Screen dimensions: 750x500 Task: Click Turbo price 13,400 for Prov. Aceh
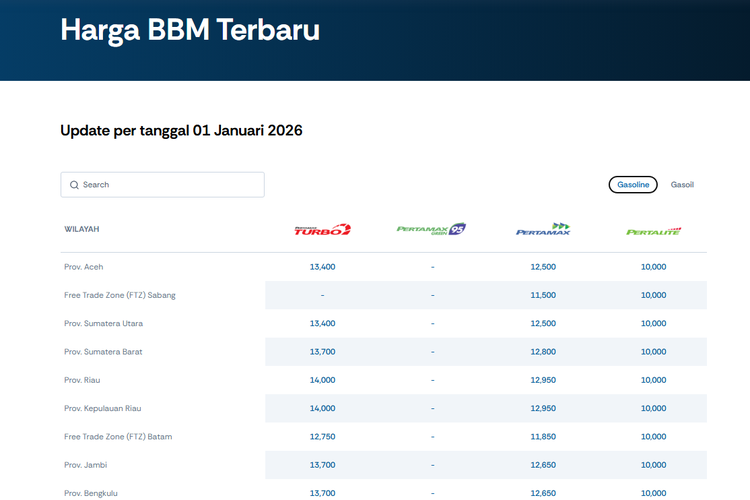tap(322, 267)
